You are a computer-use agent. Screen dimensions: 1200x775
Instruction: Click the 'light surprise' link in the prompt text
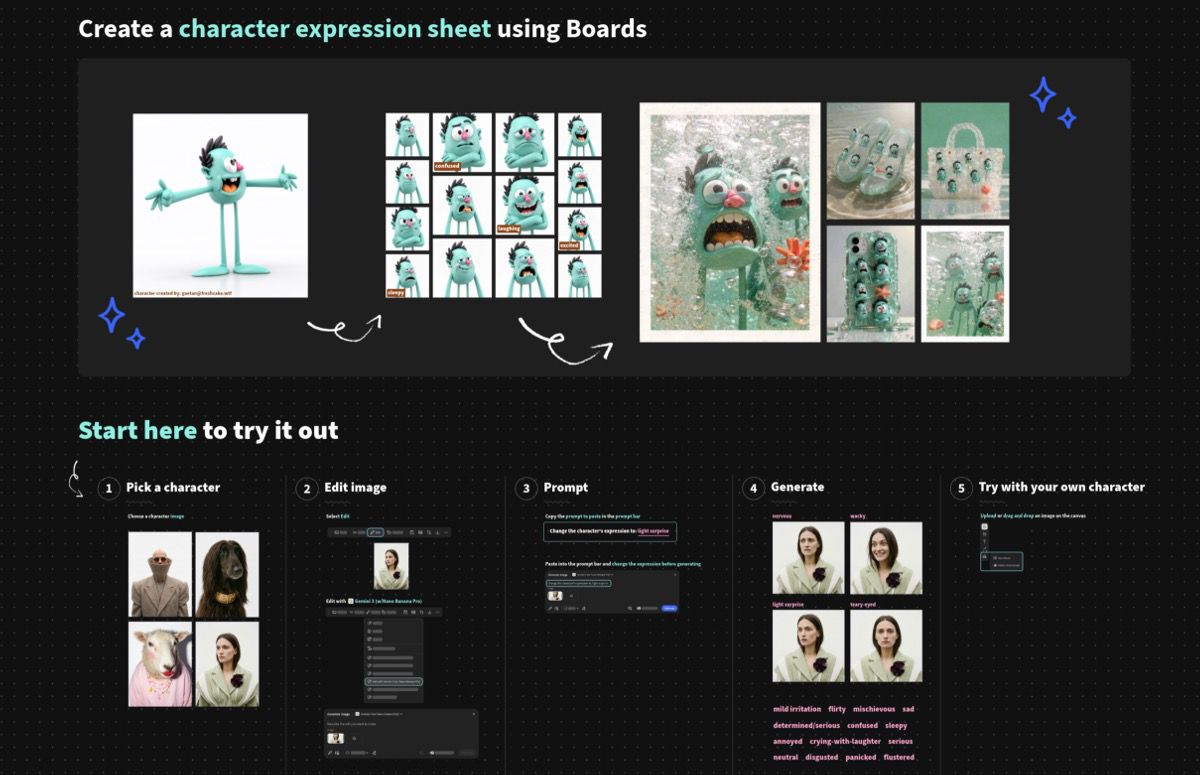pyautogui.click(x=652, y=531)
